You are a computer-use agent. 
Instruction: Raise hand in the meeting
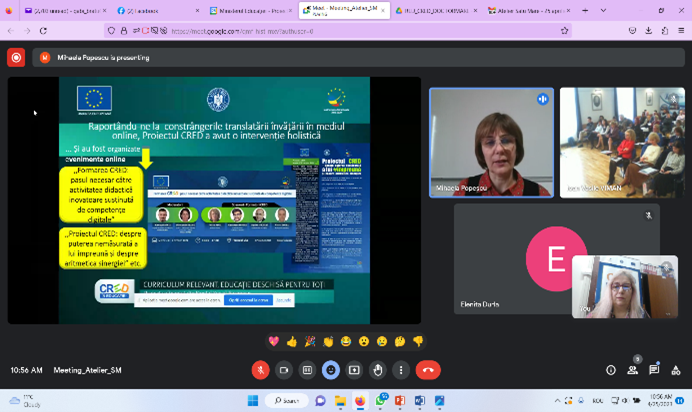click(x=378, y=370)
